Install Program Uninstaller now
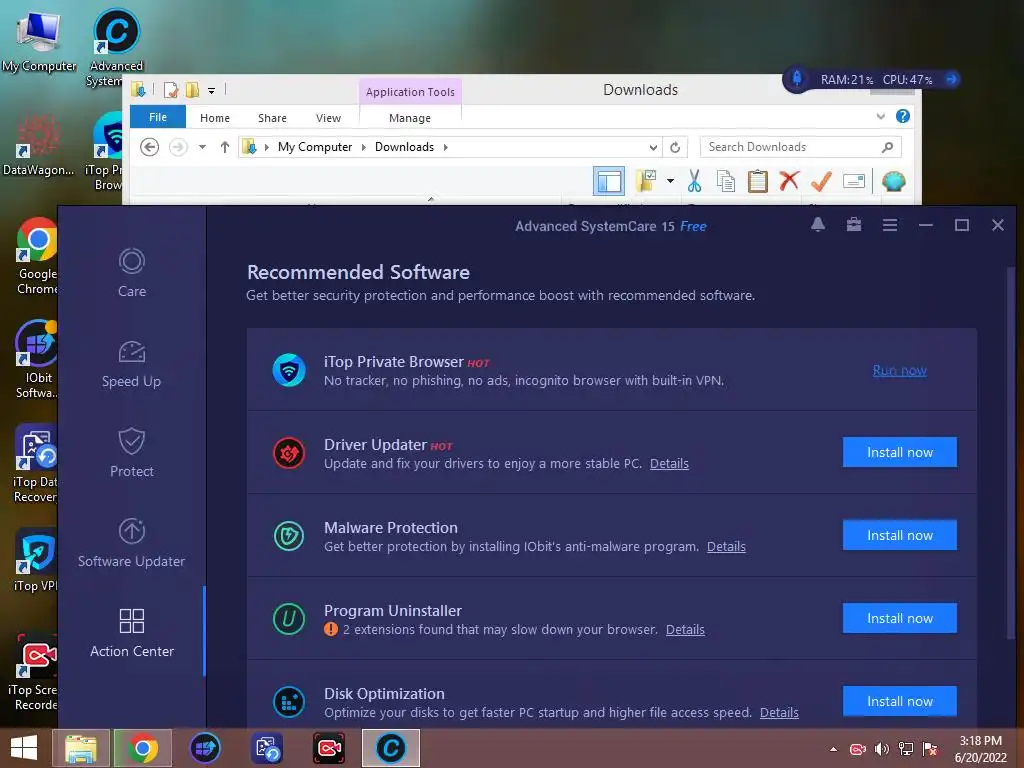 (x=899, y=618)
